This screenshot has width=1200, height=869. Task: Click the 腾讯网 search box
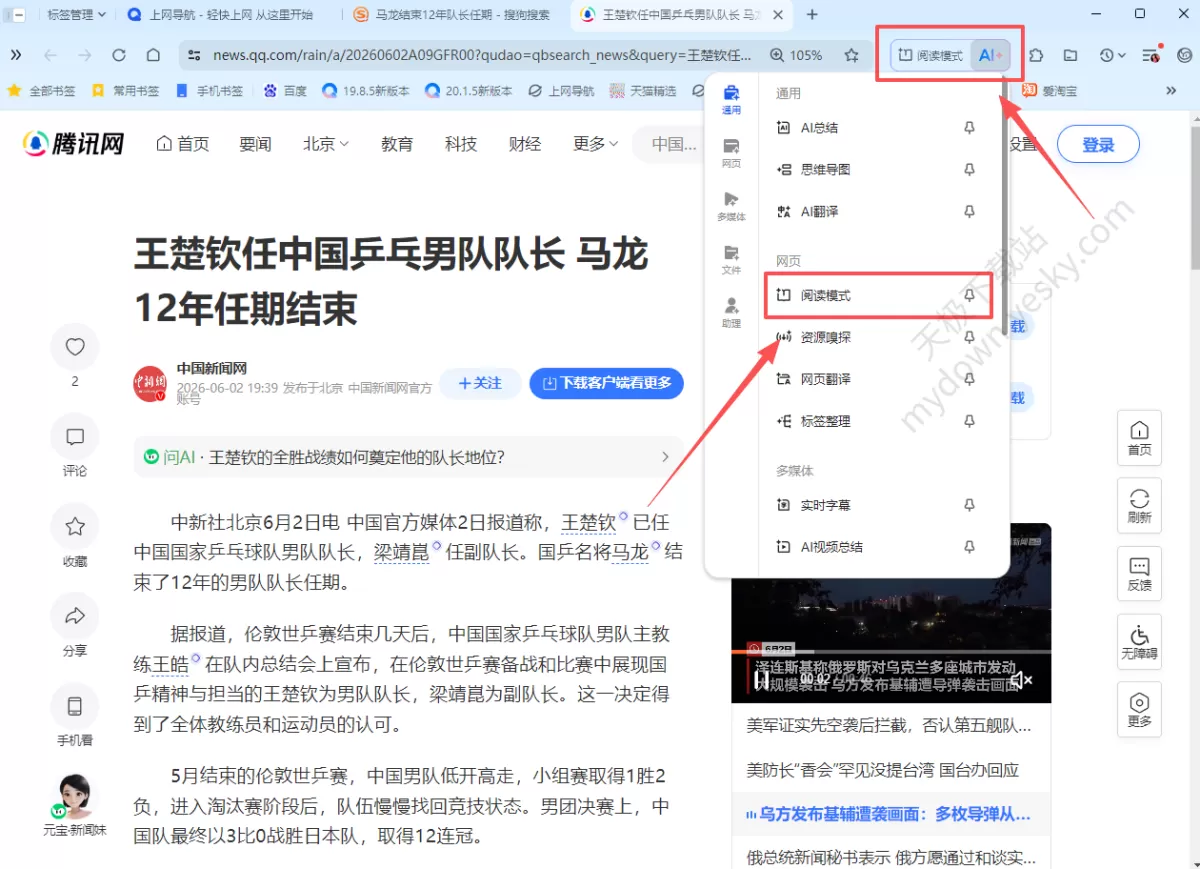[670, 144]
